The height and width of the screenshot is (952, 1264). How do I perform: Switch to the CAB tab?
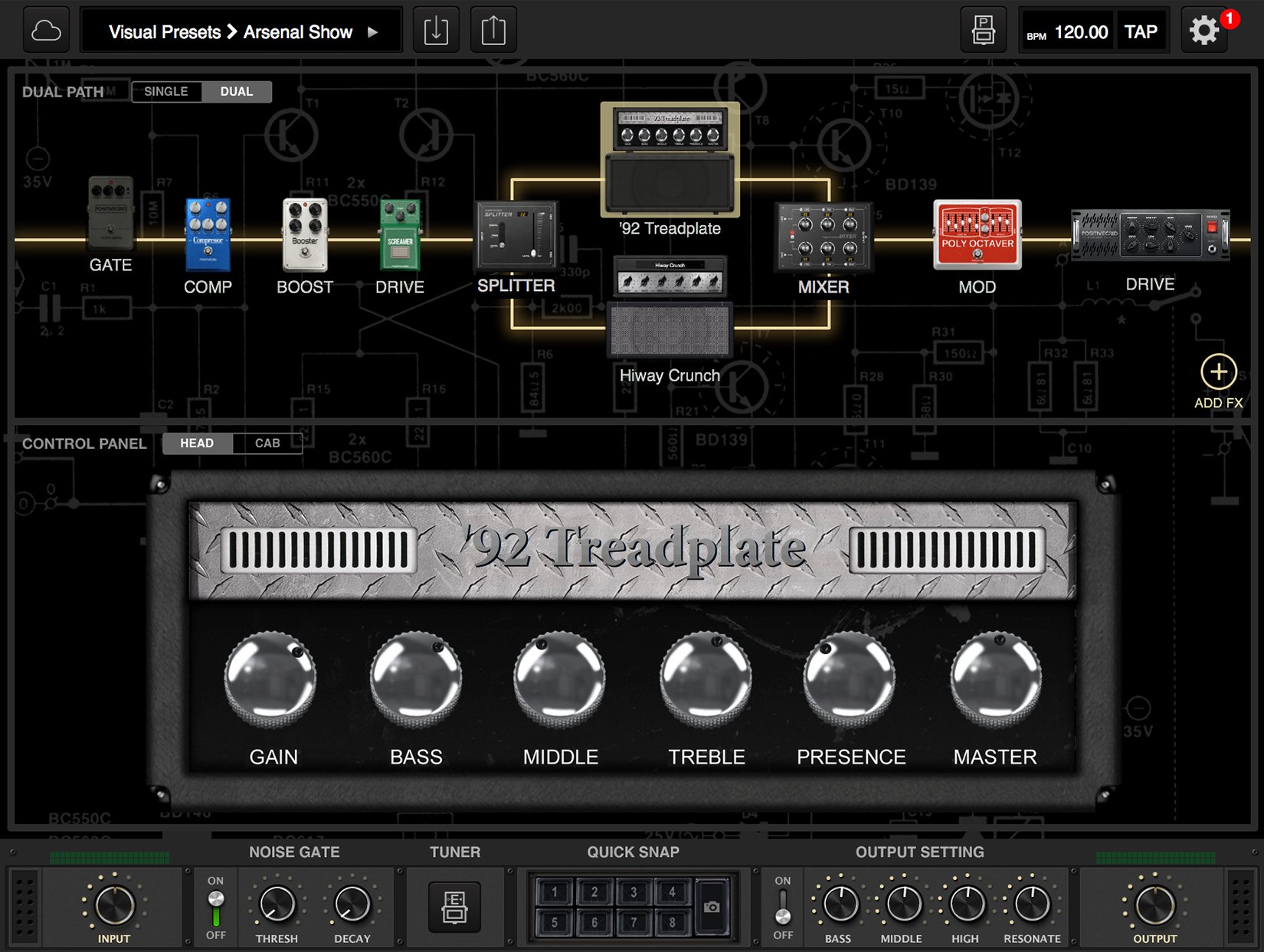(267, 443)
